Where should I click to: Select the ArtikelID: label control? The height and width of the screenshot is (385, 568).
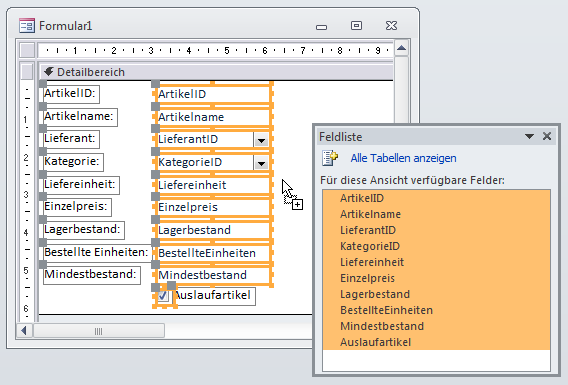pos(71,94)
